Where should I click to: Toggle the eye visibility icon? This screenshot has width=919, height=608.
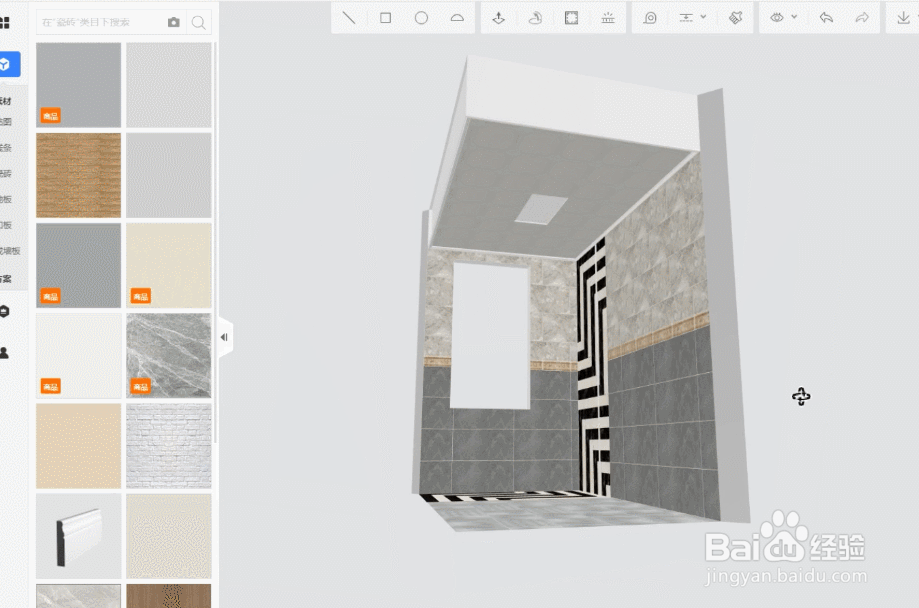point(777,18)
